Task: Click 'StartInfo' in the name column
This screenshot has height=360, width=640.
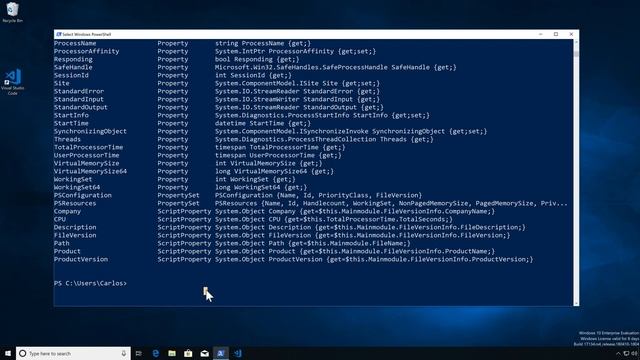Action: tap(71, 116)
